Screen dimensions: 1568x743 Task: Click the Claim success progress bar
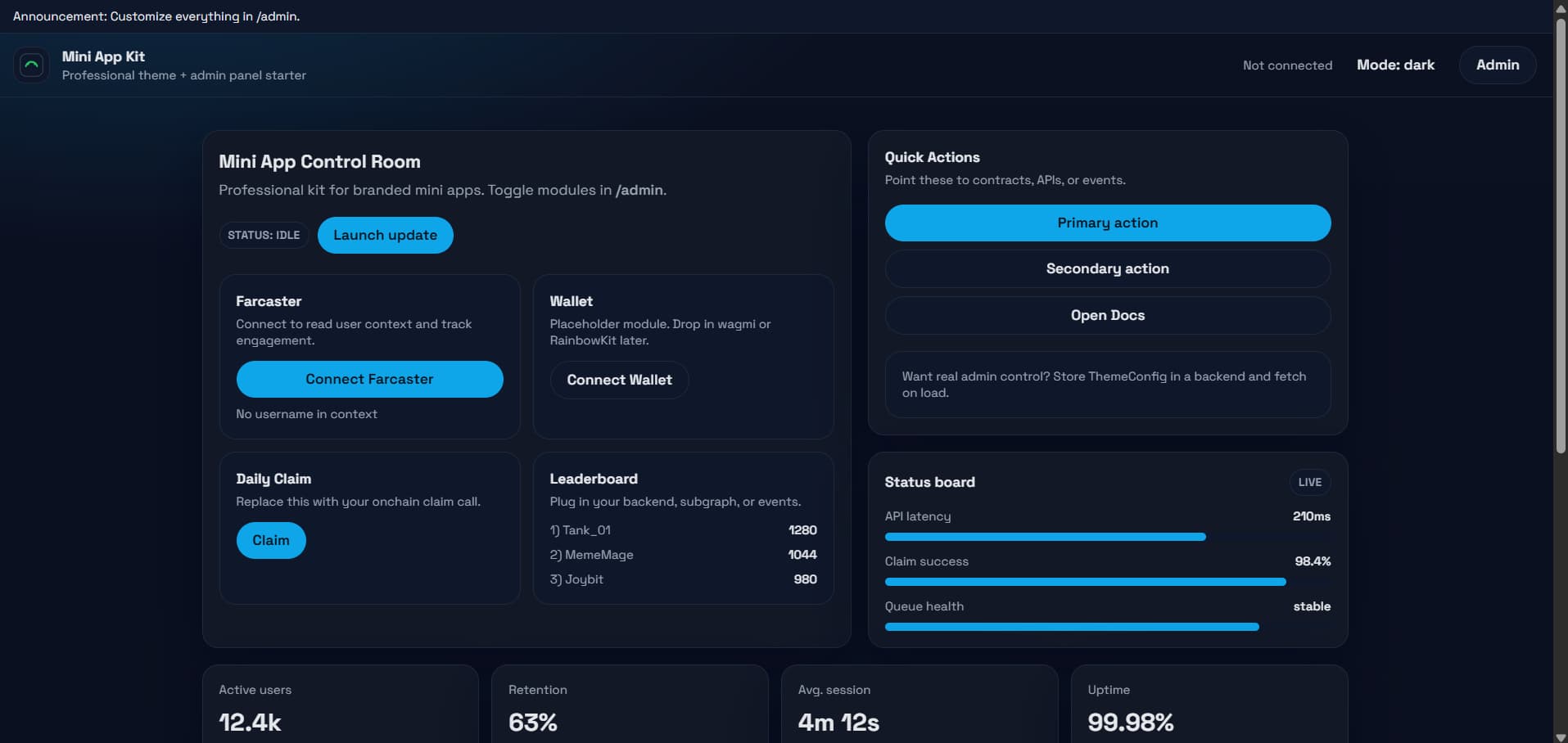pos(1085,583)
